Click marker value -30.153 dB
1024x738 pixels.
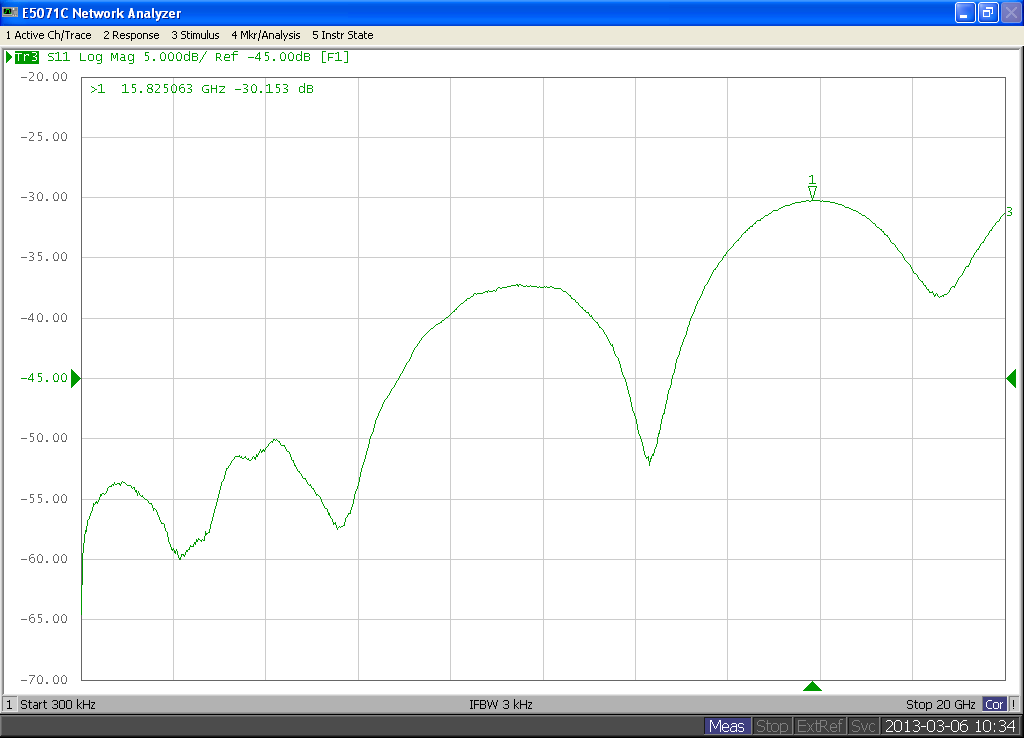274,89
